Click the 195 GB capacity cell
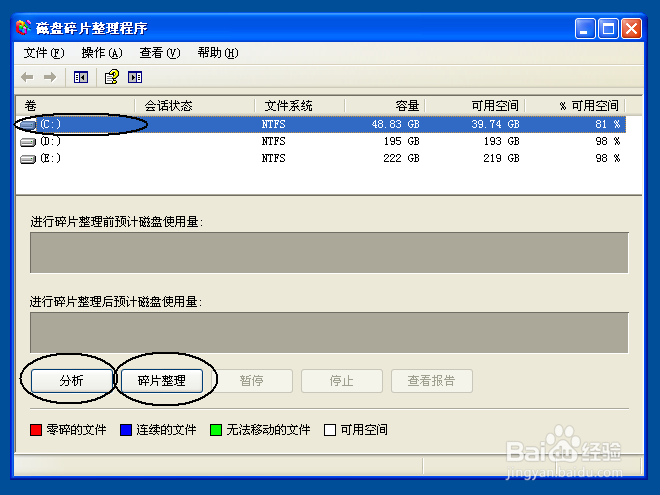660x495 pixels. tap(402, 141)
